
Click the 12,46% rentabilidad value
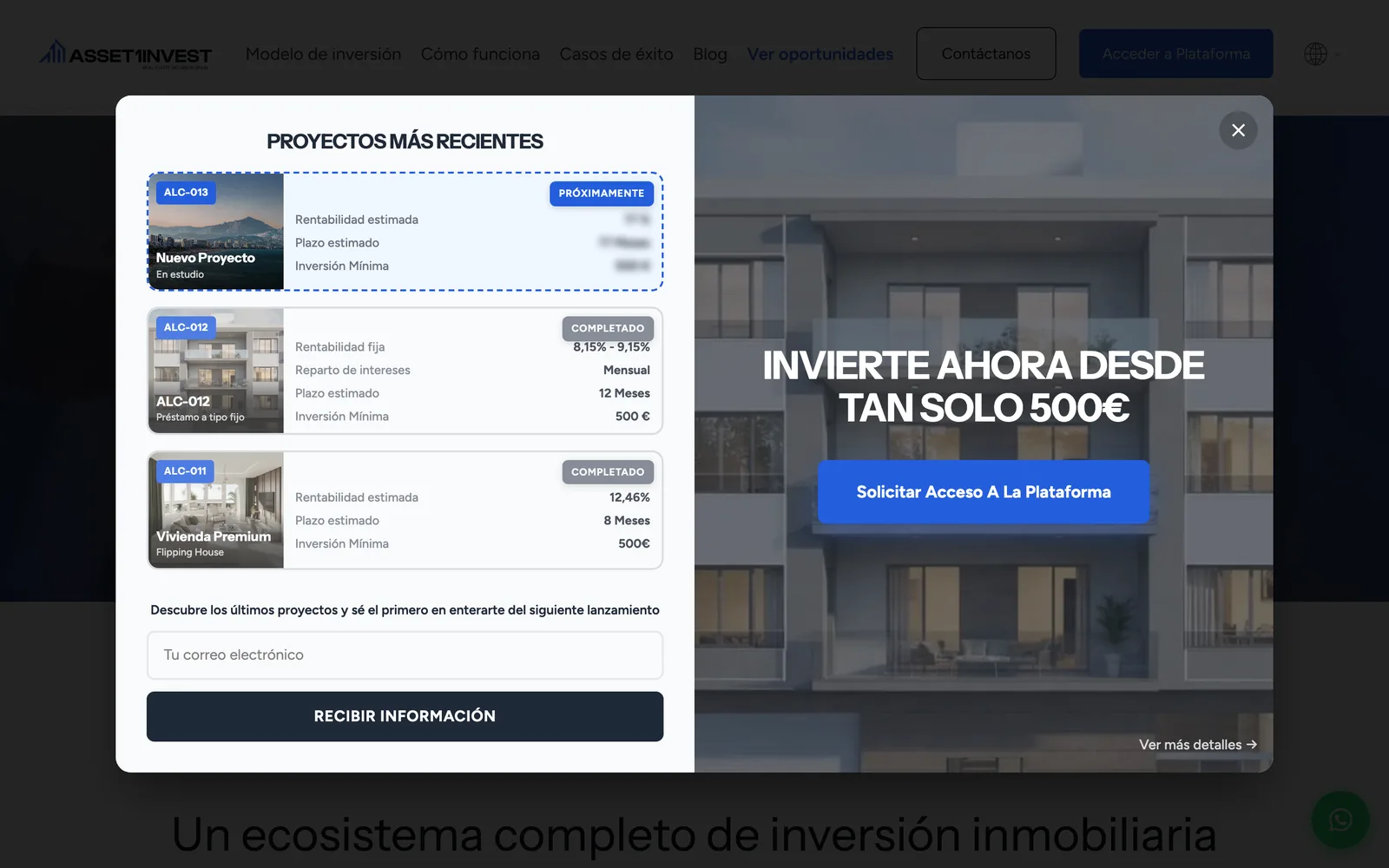(629, 497)
